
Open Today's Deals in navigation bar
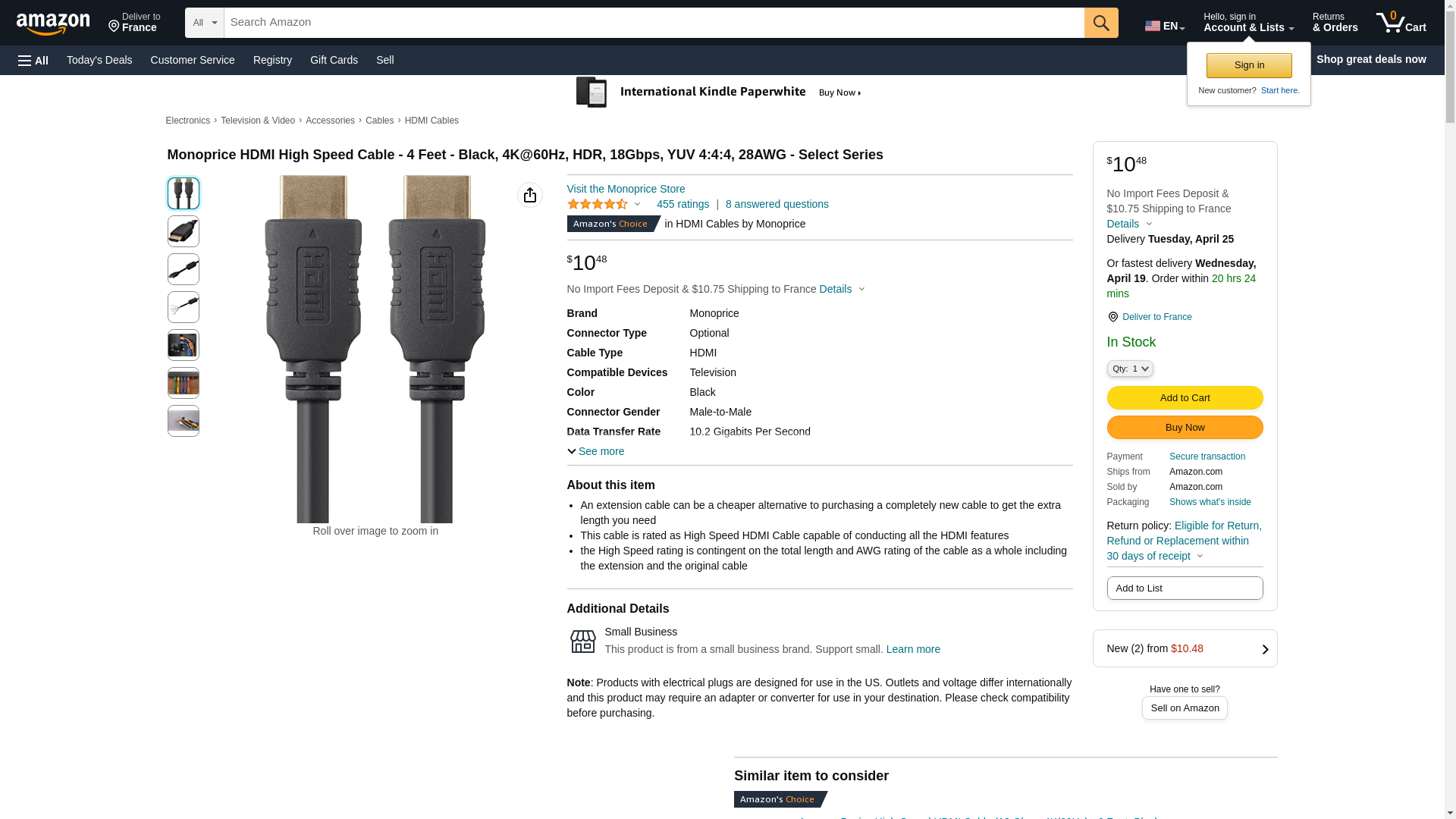99,60
